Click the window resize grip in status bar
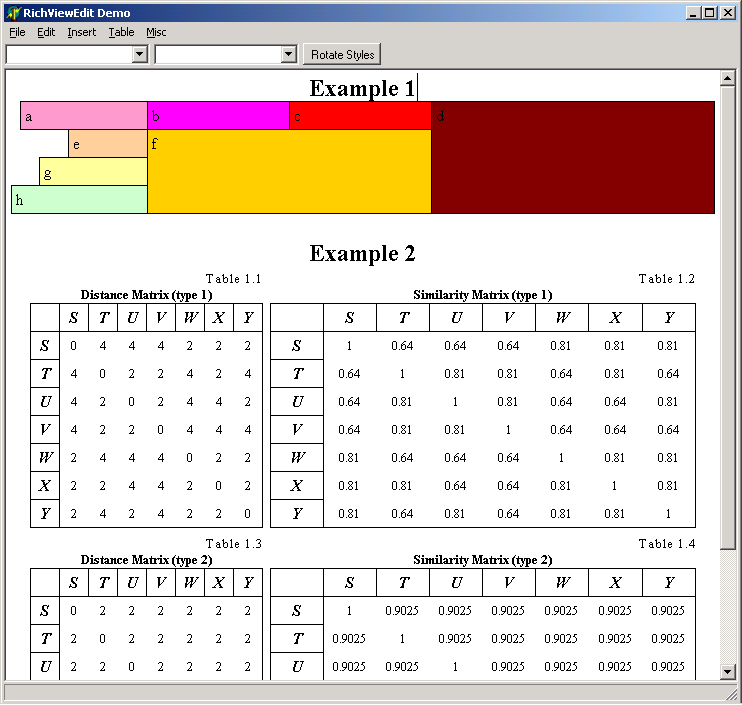This screenshot has height=705, width=742. (x=729, y=693)
